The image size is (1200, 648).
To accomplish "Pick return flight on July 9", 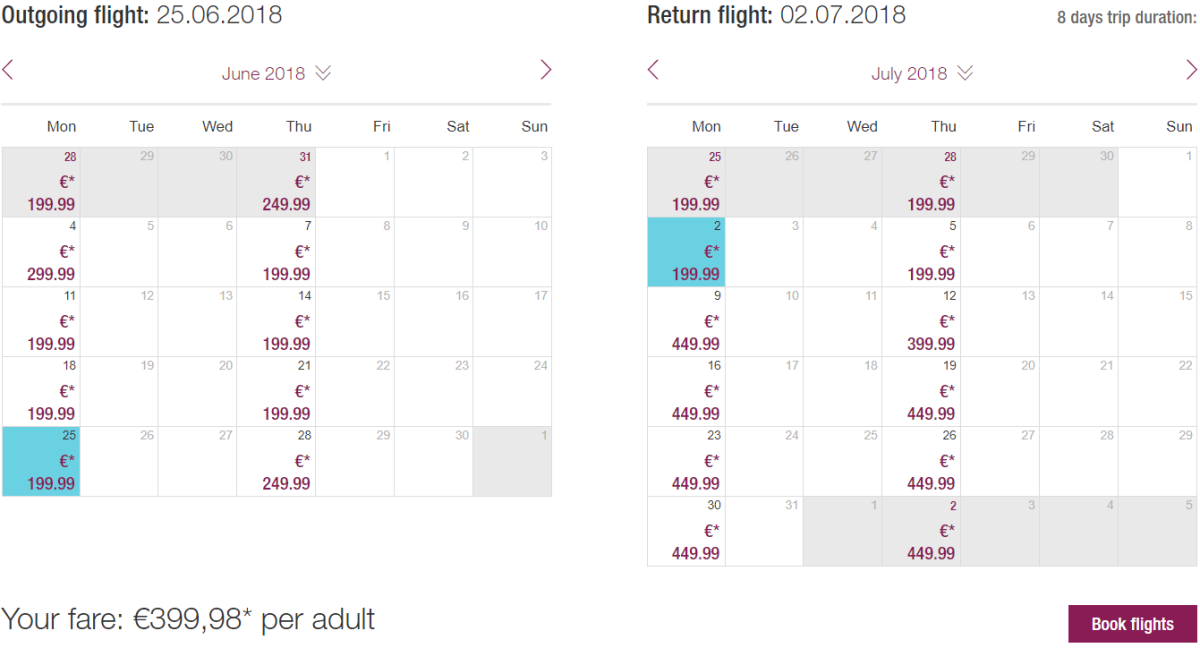I will [686, 322].
